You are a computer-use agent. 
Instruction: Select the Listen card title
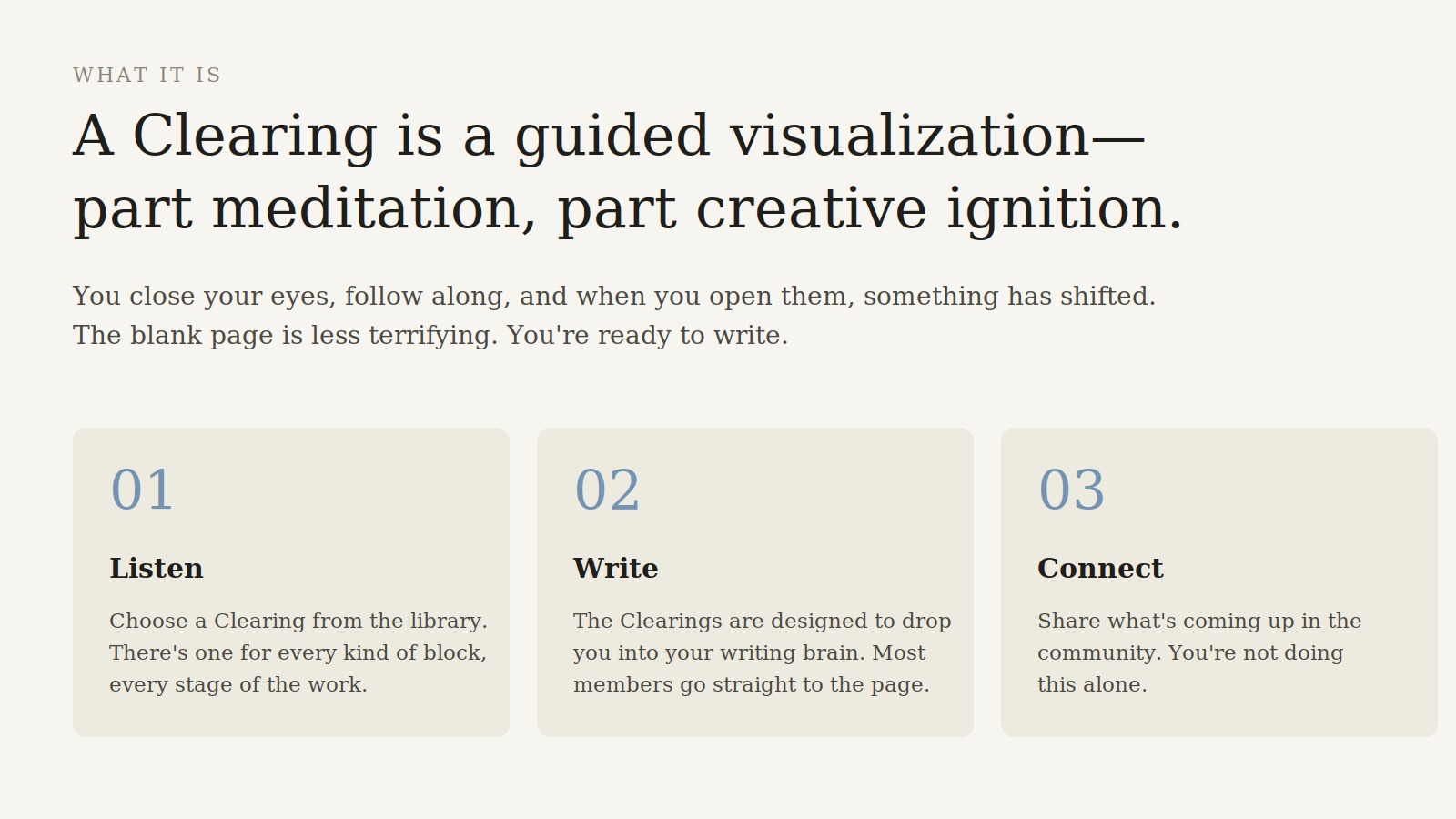[x=157, y=569]
